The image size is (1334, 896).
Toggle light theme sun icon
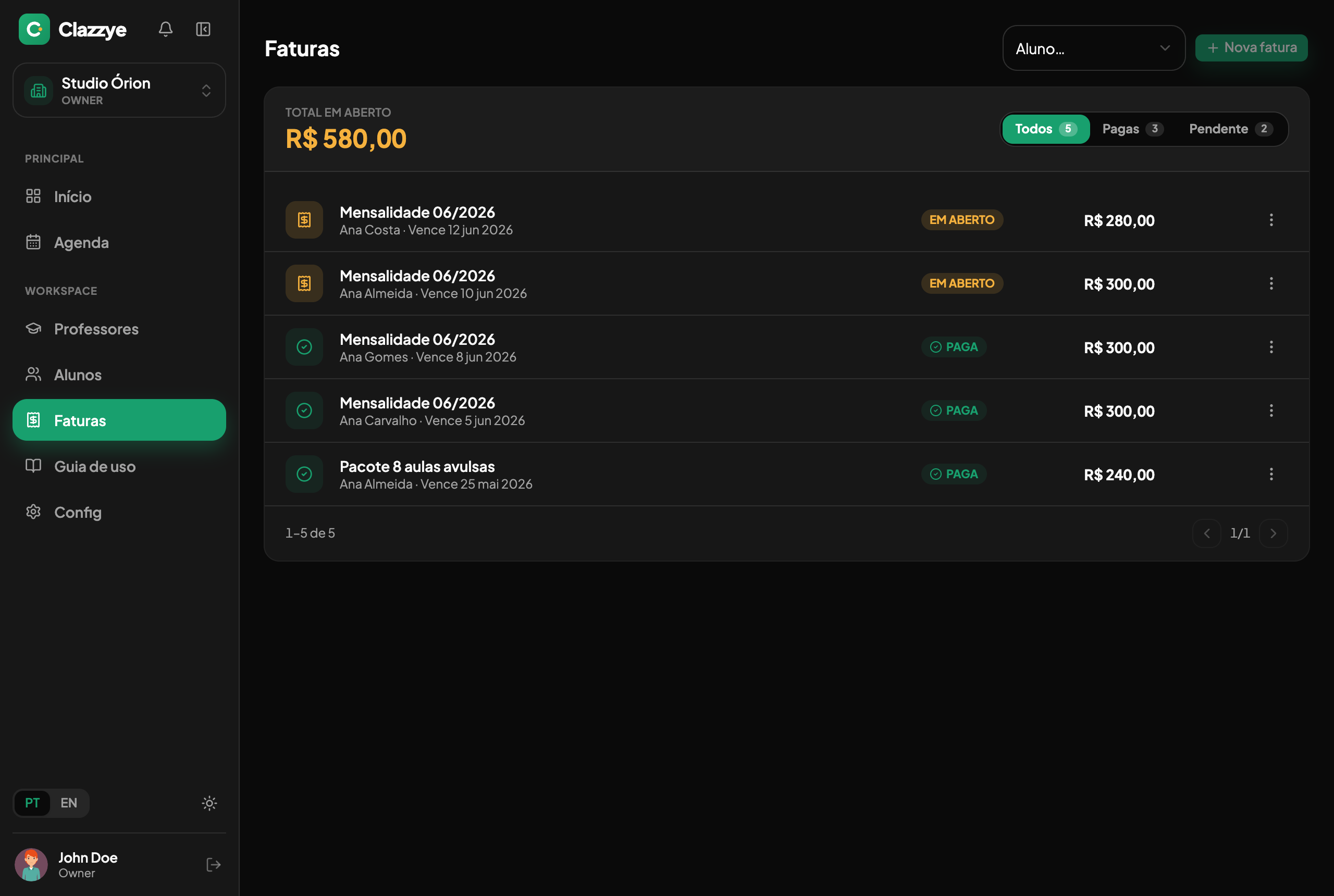click(209, 803)
